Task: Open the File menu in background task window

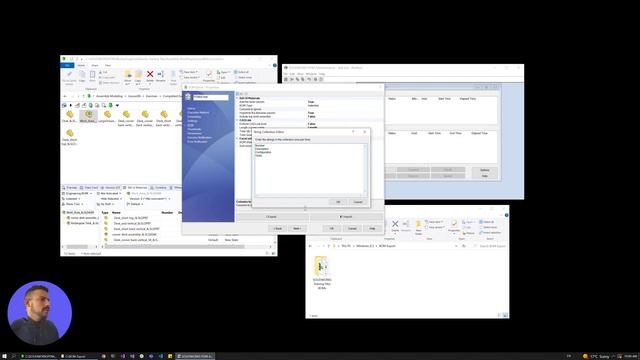Action: tap(286, 74)
